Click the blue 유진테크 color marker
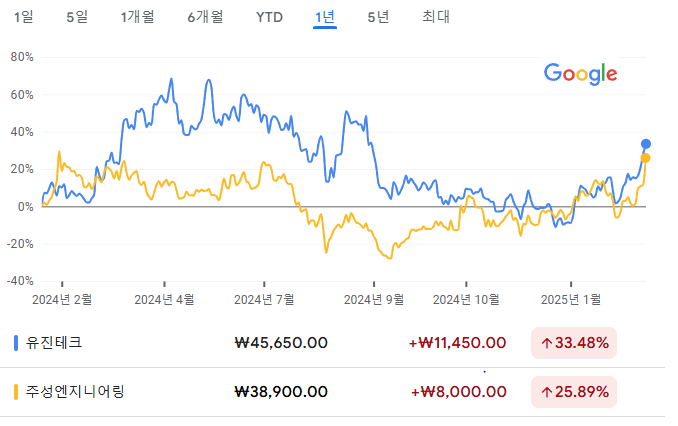Image resolution: width=678 pixels, height=426 pixels. pos(16,342)
